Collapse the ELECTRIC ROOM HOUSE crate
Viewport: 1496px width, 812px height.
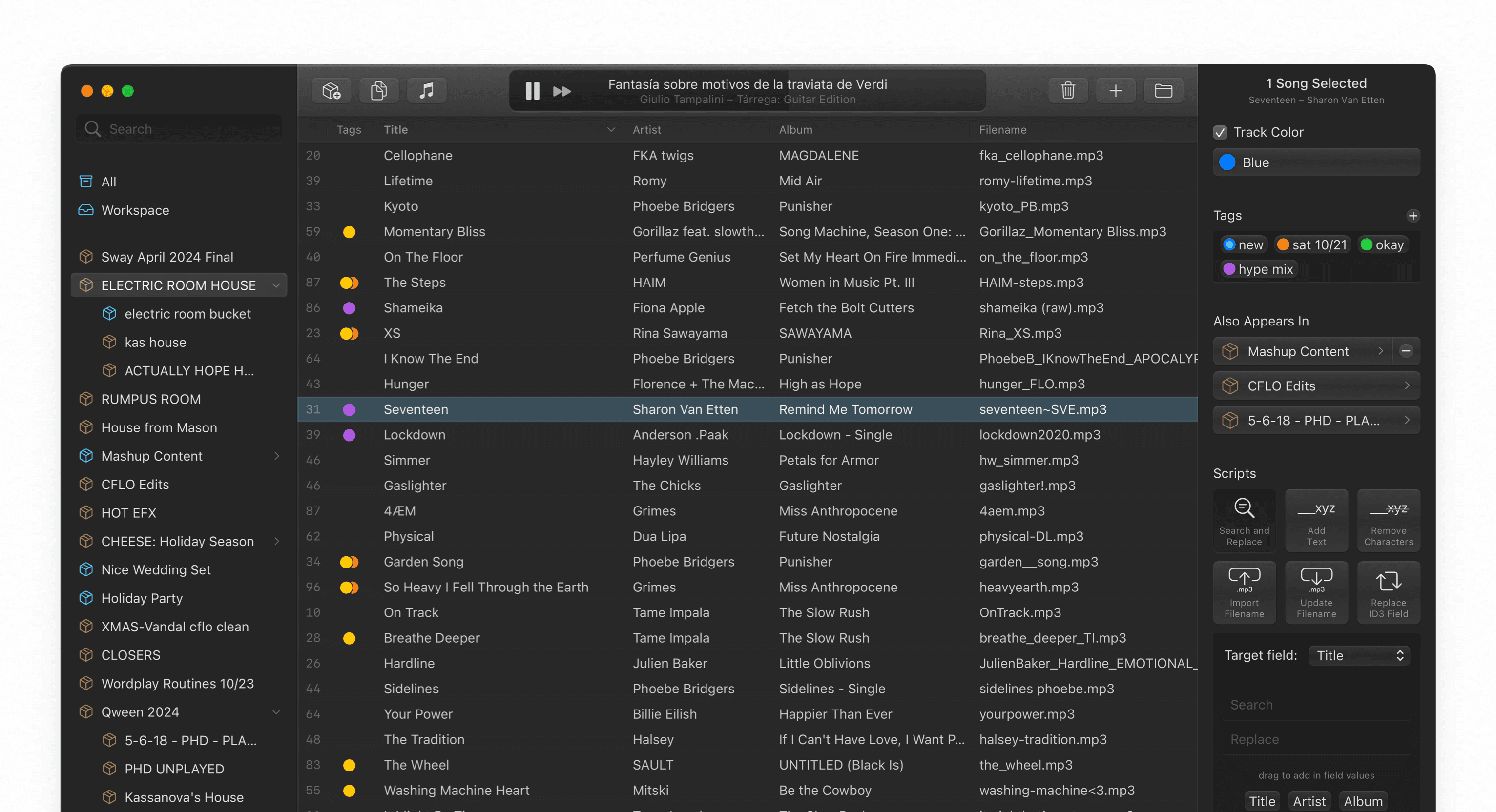point(276,285)
